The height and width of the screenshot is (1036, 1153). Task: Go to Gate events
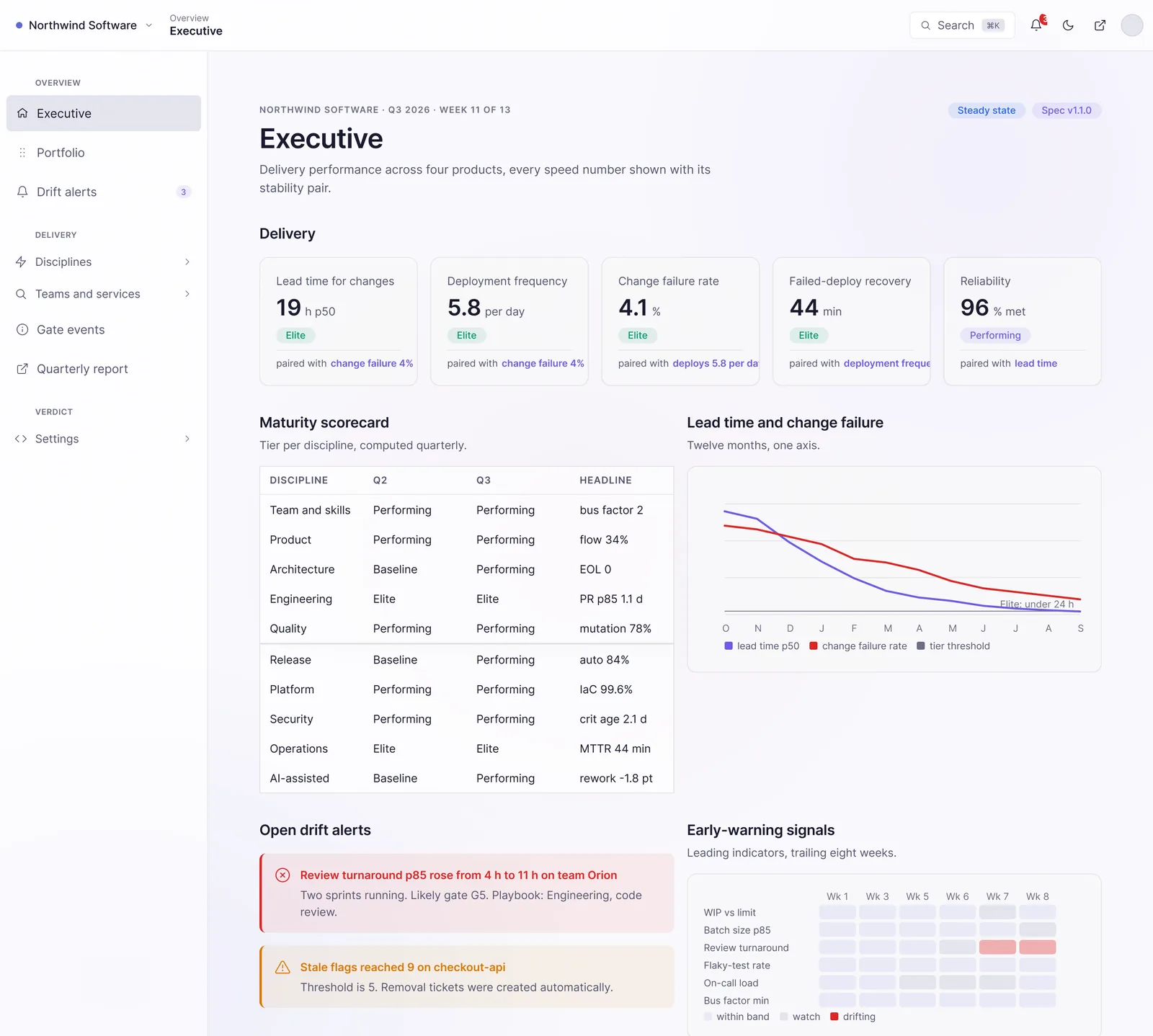(x=104, y=329)
